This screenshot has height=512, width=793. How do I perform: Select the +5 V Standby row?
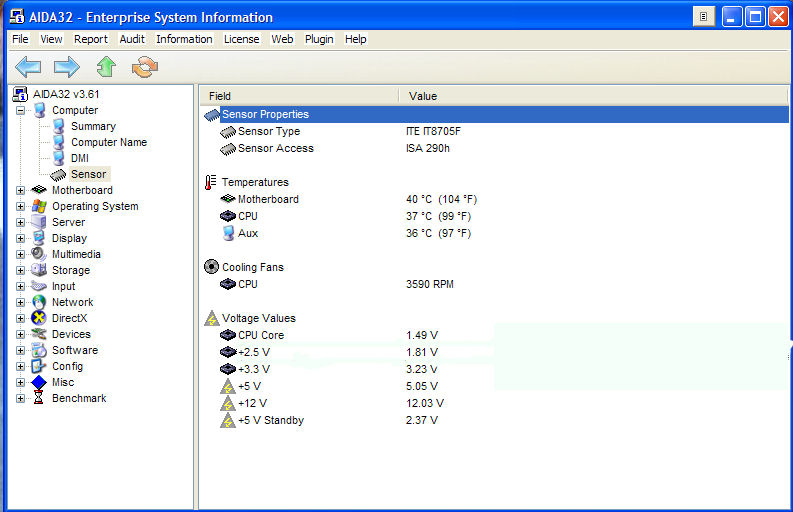(x=496, y=420)
